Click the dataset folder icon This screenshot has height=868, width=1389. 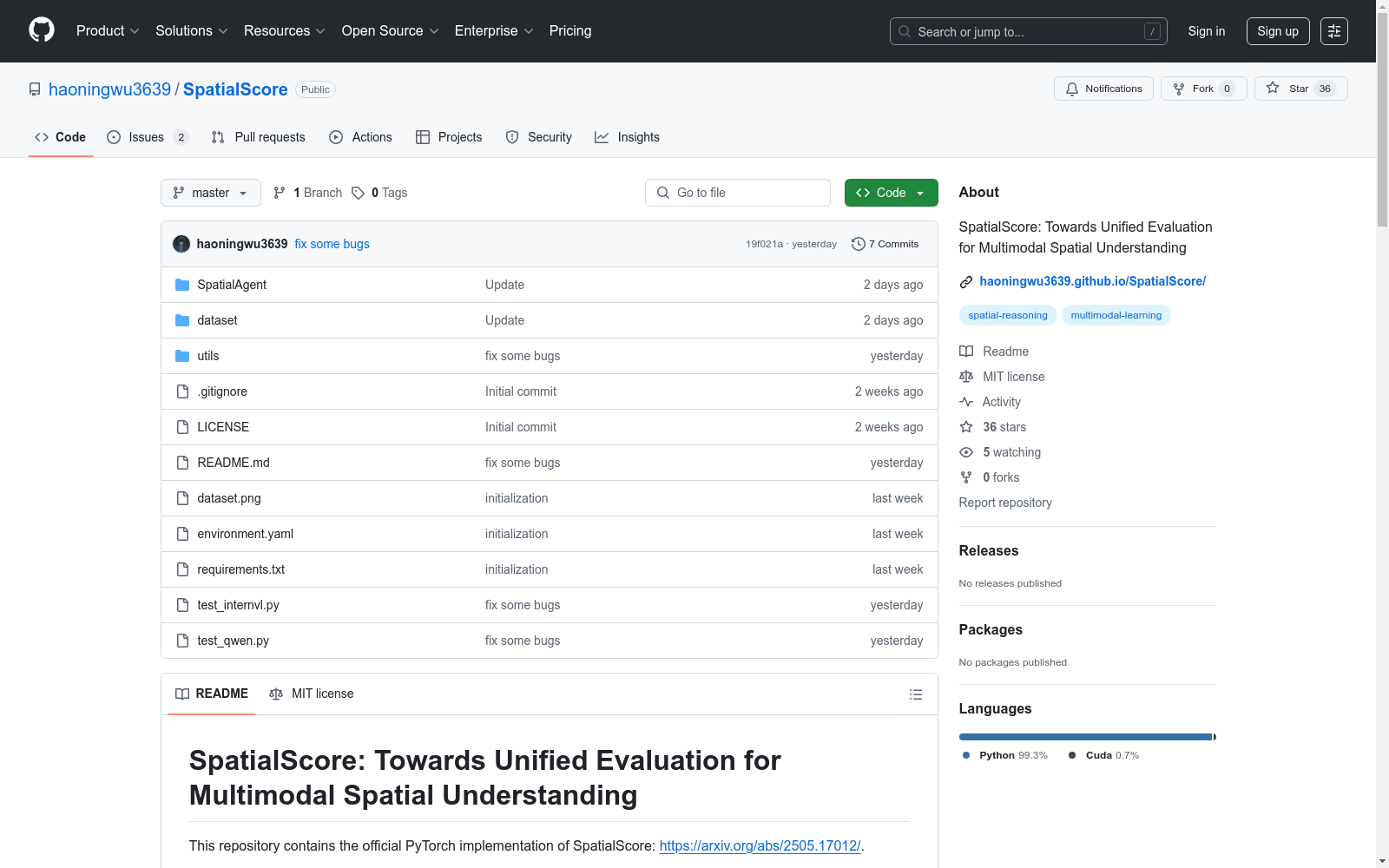tap(182, 320)
